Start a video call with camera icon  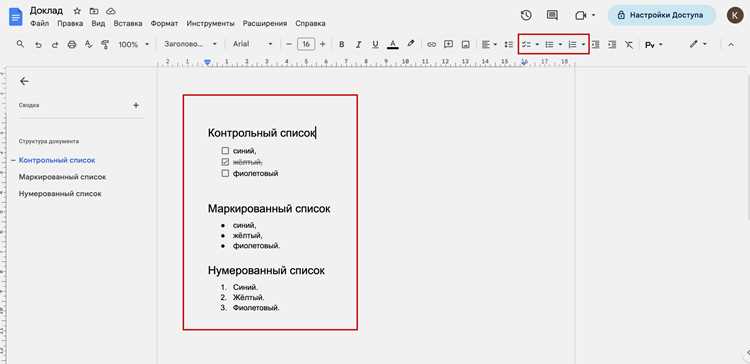pos(580,15)
